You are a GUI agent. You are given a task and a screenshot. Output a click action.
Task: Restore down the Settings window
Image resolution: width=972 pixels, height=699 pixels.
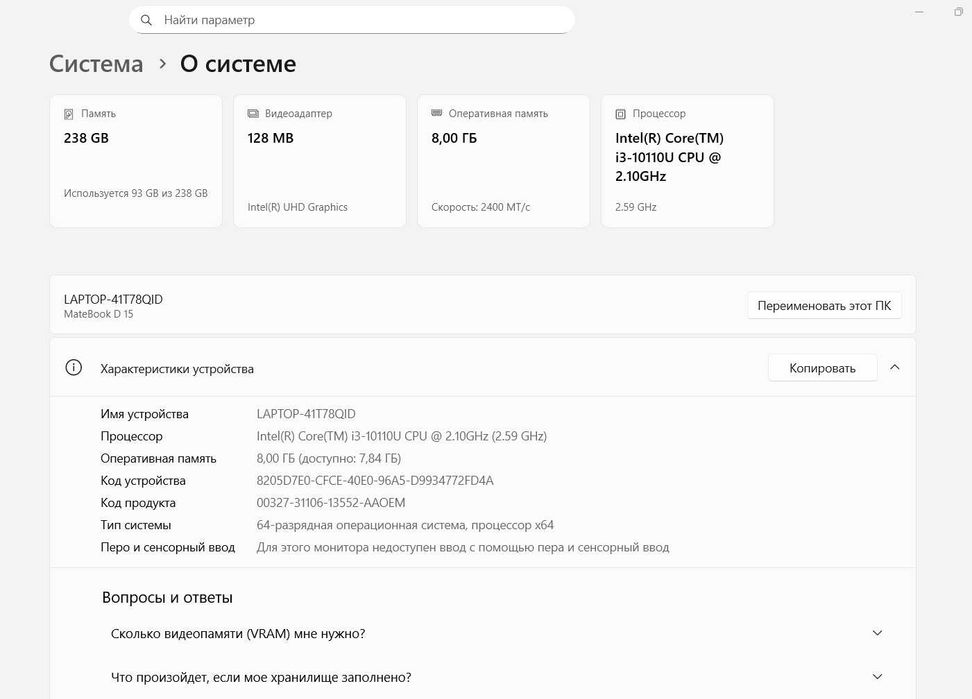coord(959,12)
